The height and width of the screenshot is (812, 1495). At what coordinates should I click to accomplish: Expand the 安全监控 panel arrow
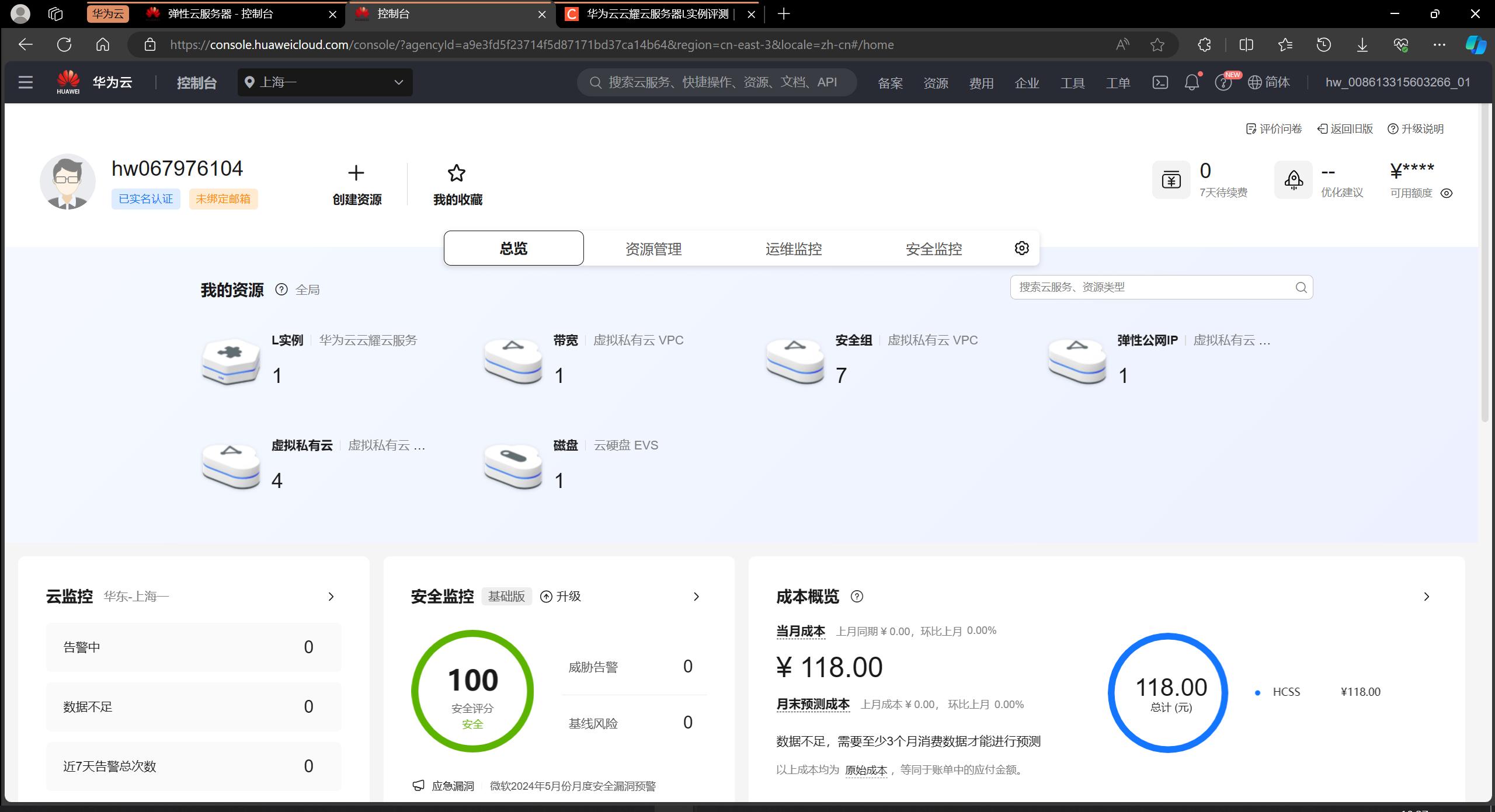click(696, 597)
